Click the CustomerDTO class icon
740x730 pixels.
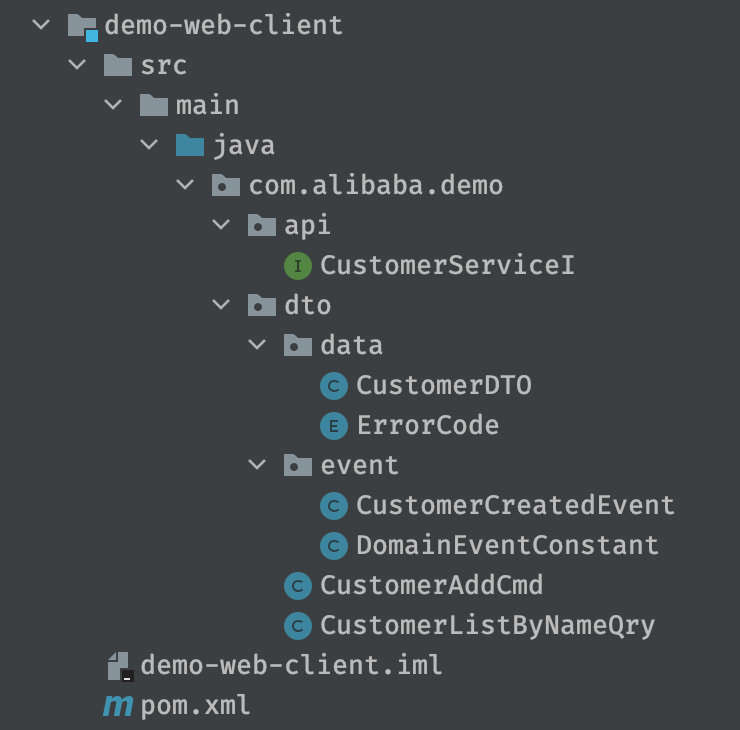[334, 386]
